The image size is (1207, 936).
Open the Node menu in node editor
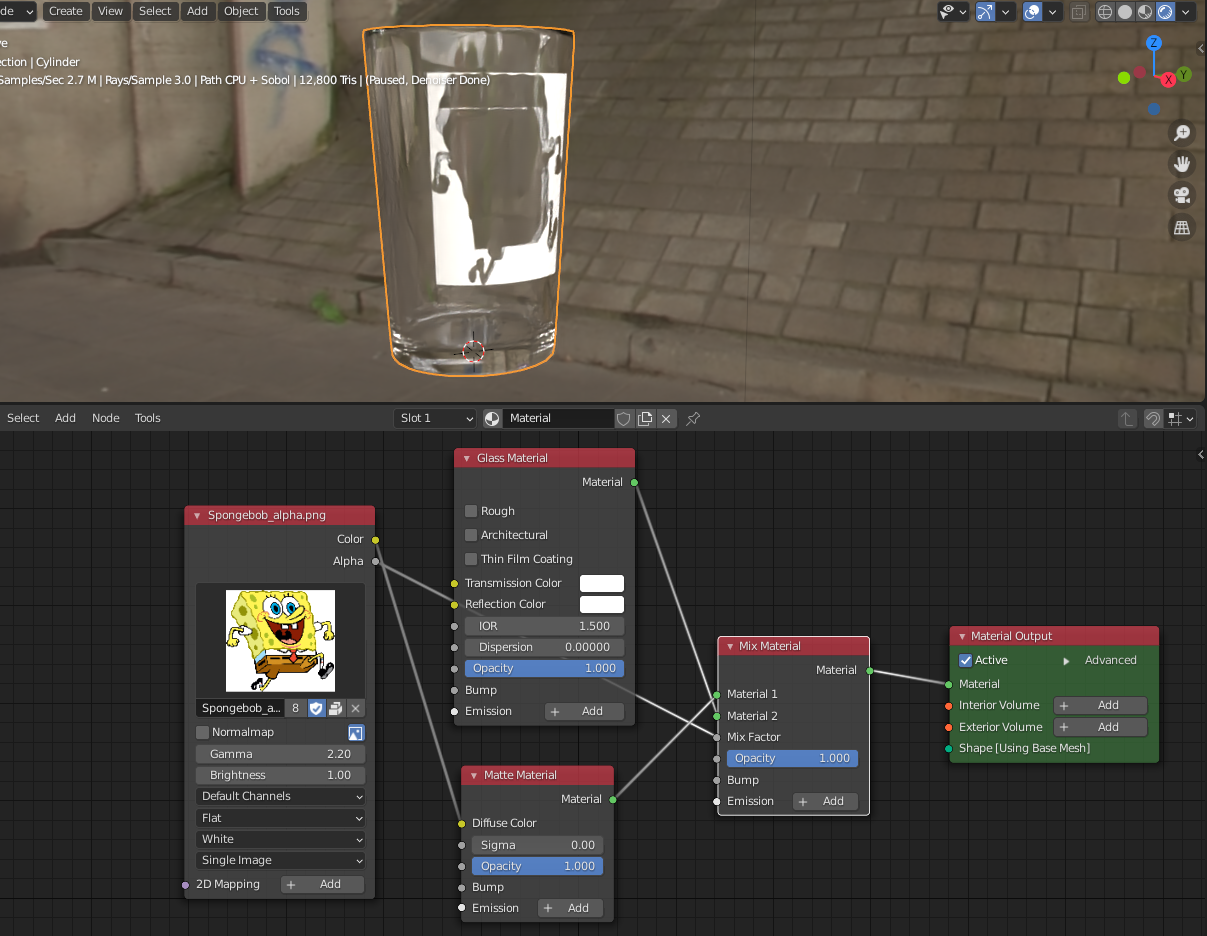(105, 418)
